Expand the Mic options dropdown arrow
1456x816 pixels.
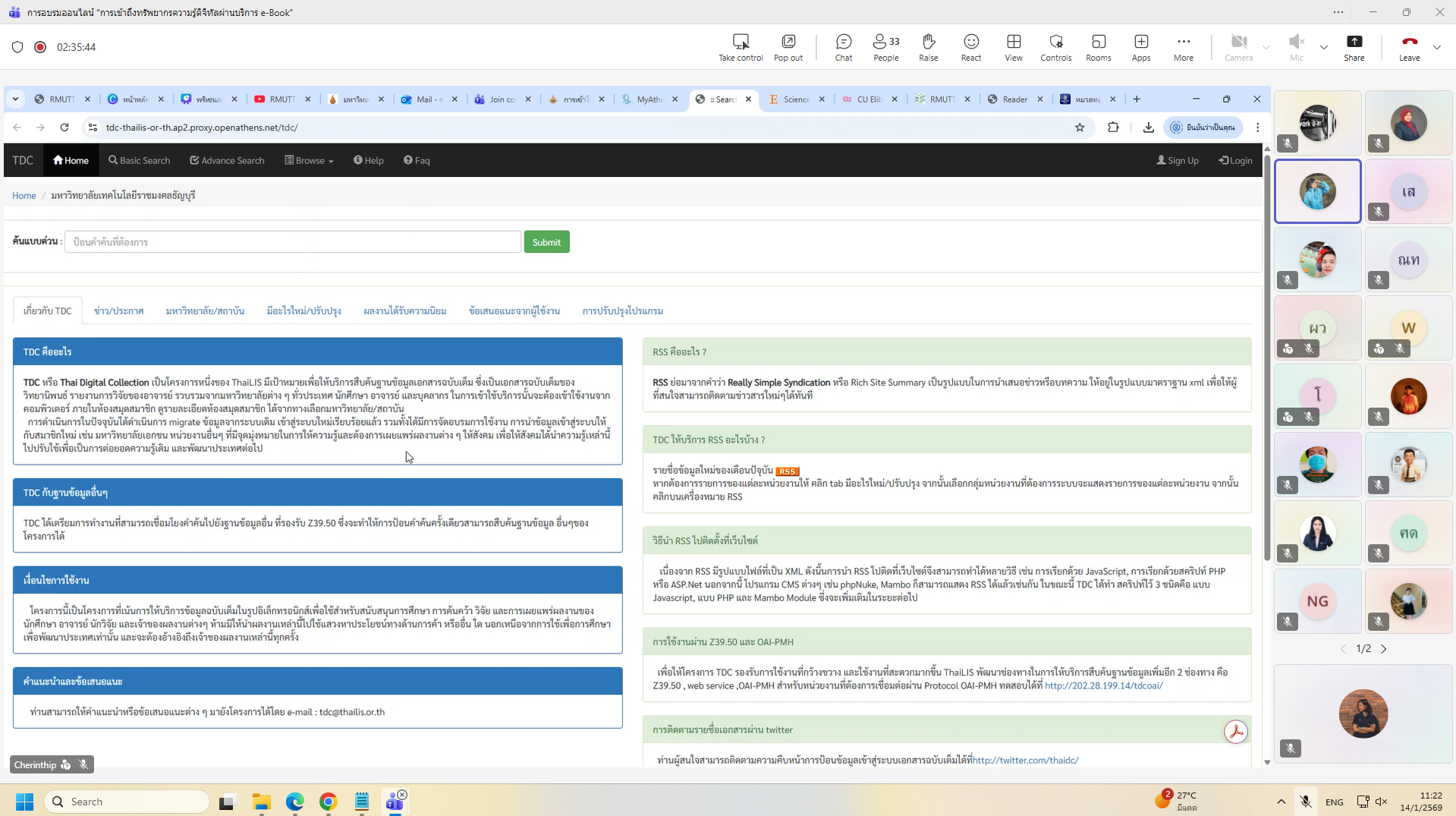(1324, 47)
